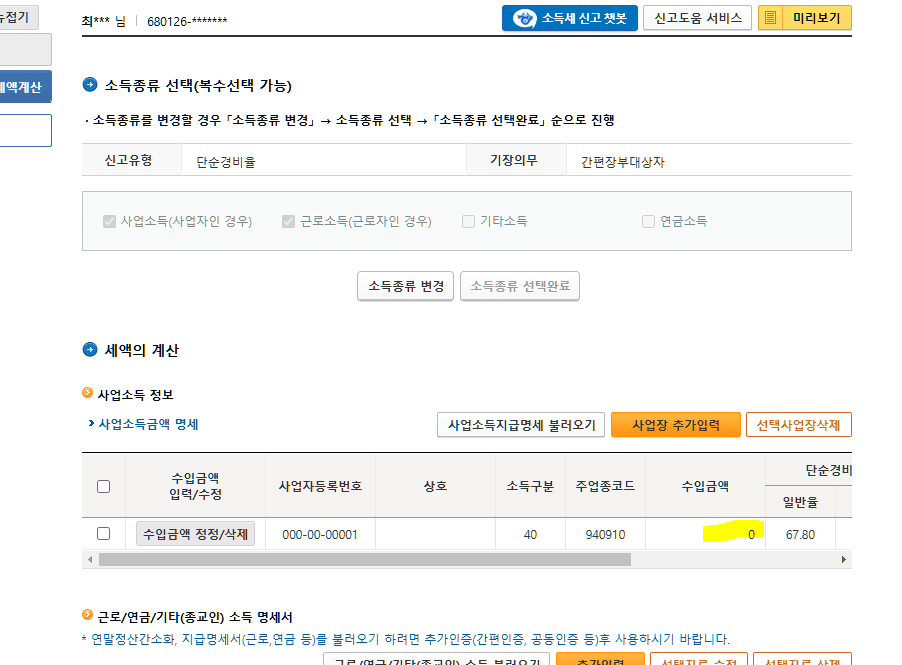
Task: Select all rows with table header checkbox
Action: click(x=103, y=487)
